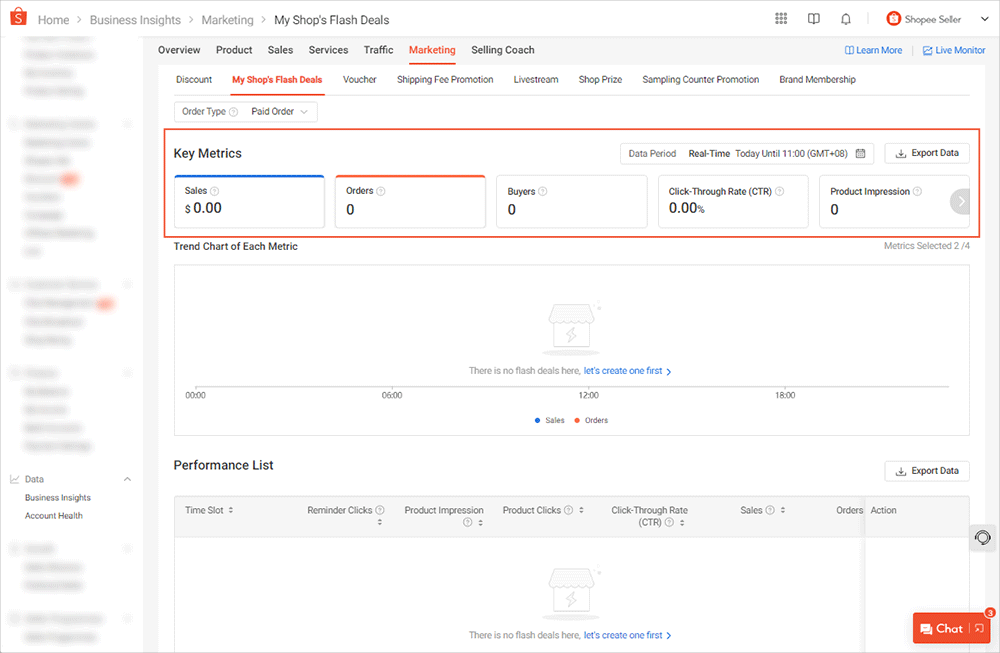Open the Paid Order dropdown
Viewport: 1000px width, 653px height.
[279, 112]
